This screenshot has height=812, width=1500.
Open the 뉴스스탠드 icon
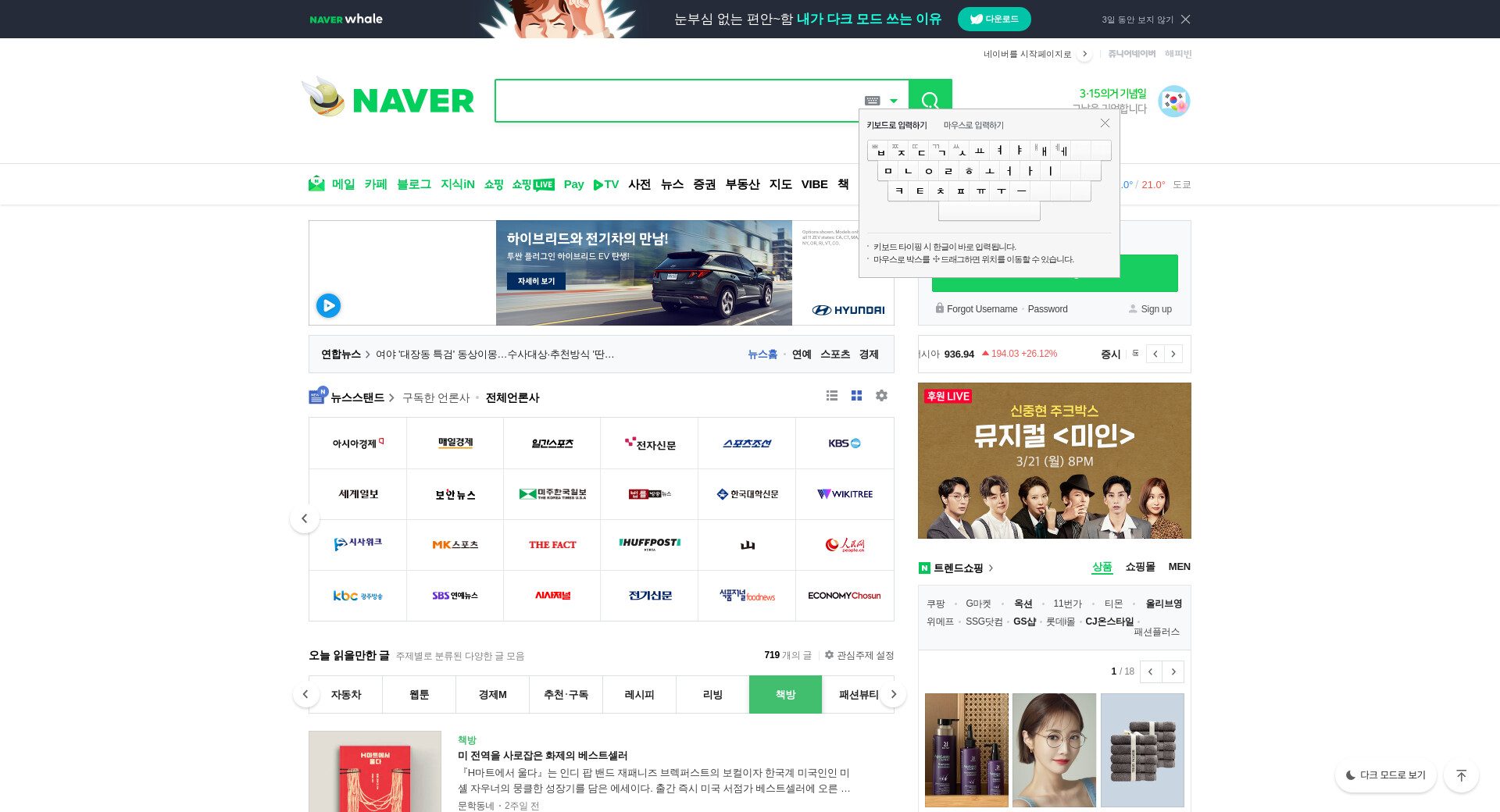pos(317,396)
